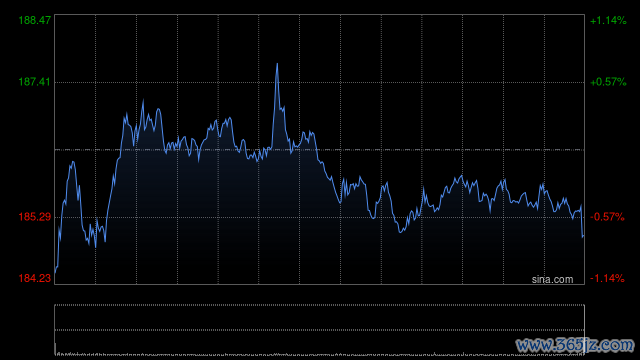Select the 187.41 price label
Screen dimensions: 640x360
coord(35,82)
